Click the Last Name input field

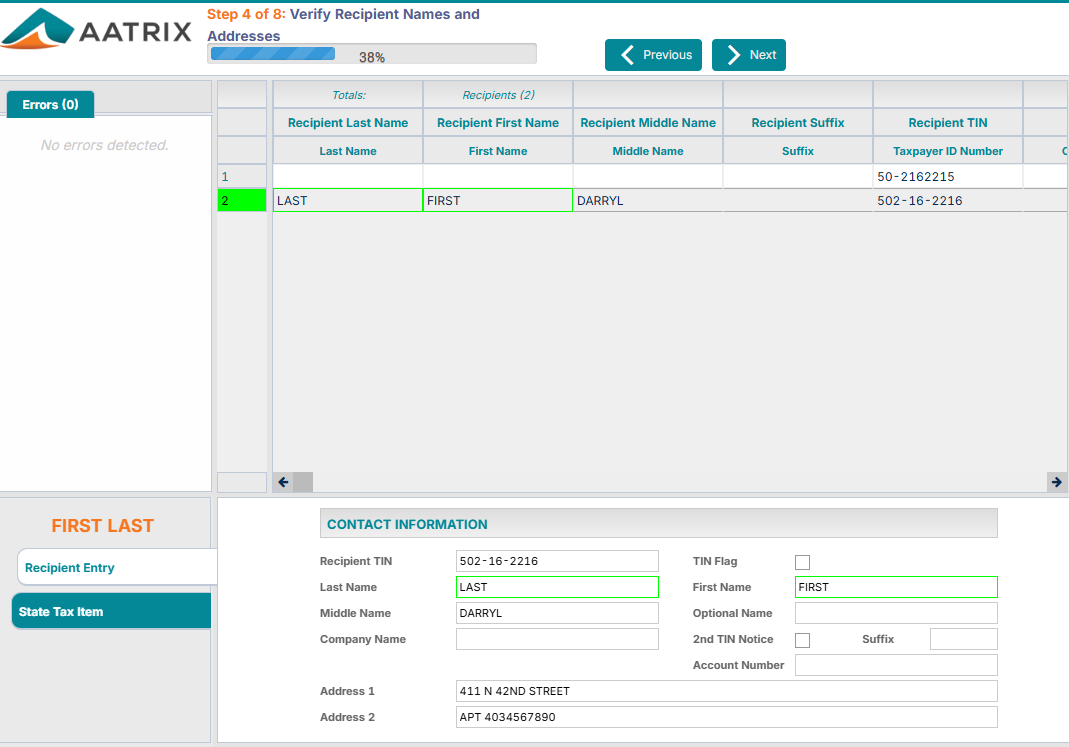557,587
